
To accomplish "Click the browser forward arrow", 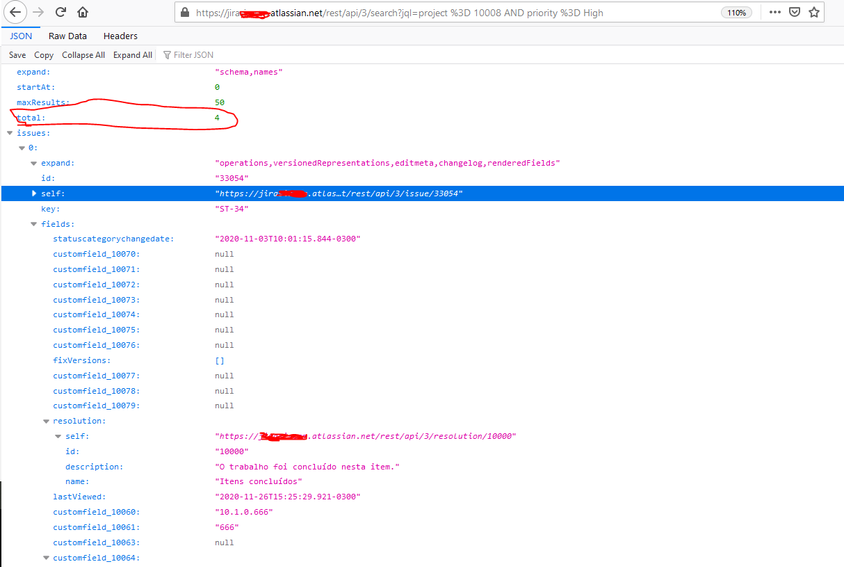I will (x=38, y=12).
